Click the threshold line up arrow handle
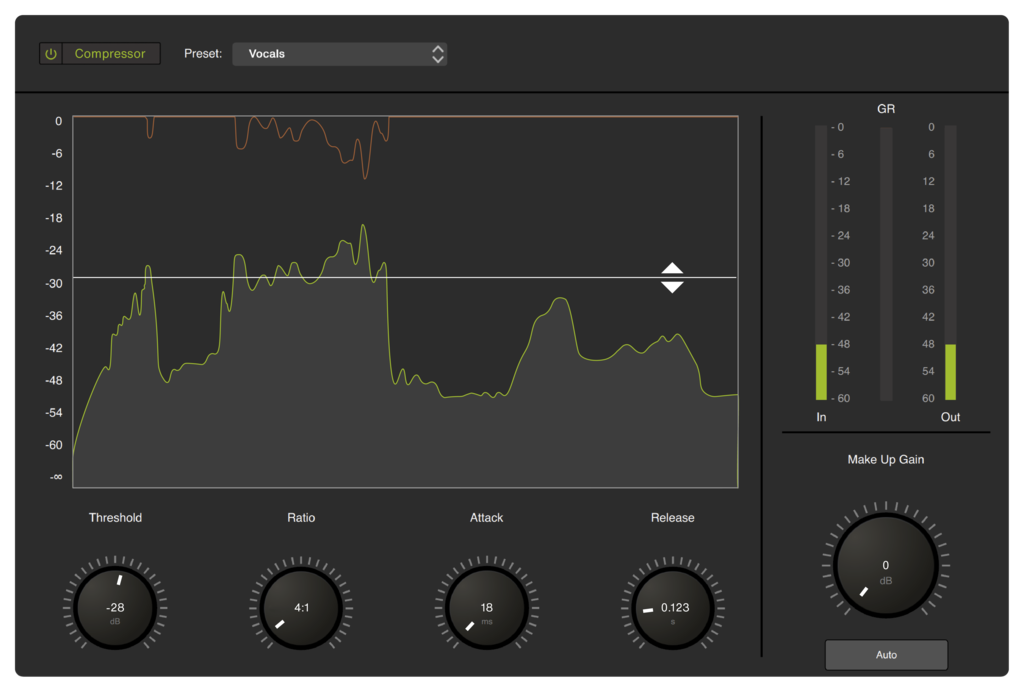This screenshot has width=1024, height=692. tap(672, 268)
